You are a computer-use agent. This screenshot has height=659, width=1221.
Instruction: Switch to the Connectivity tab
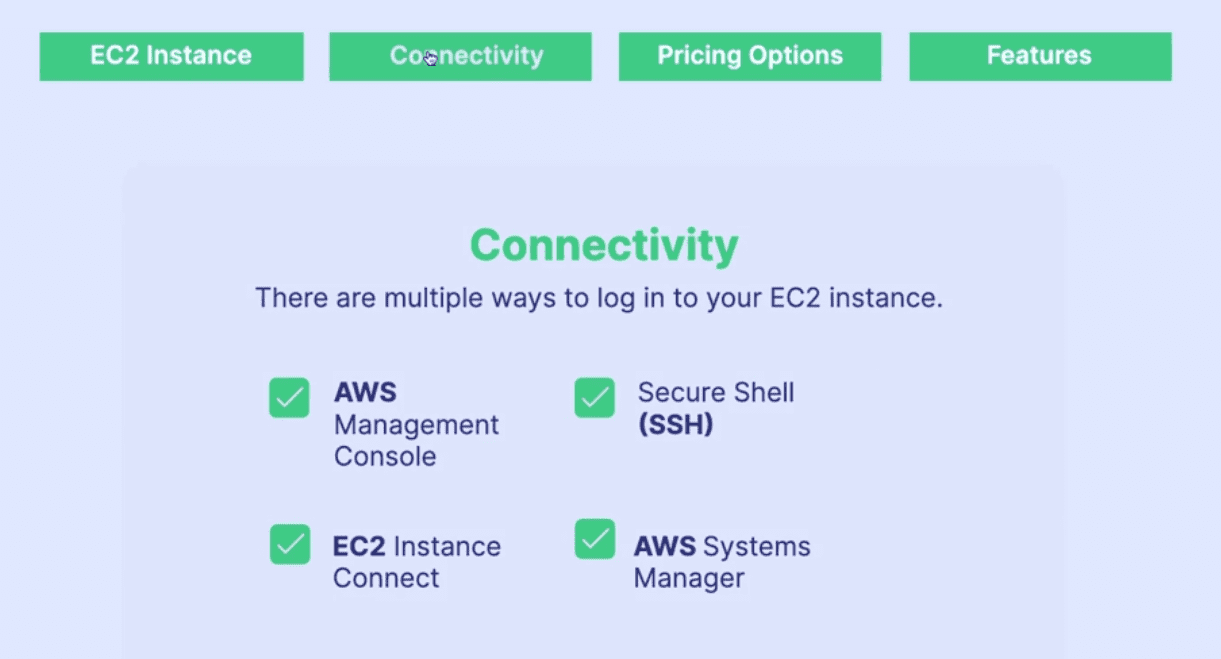click(x=460, y=56)
